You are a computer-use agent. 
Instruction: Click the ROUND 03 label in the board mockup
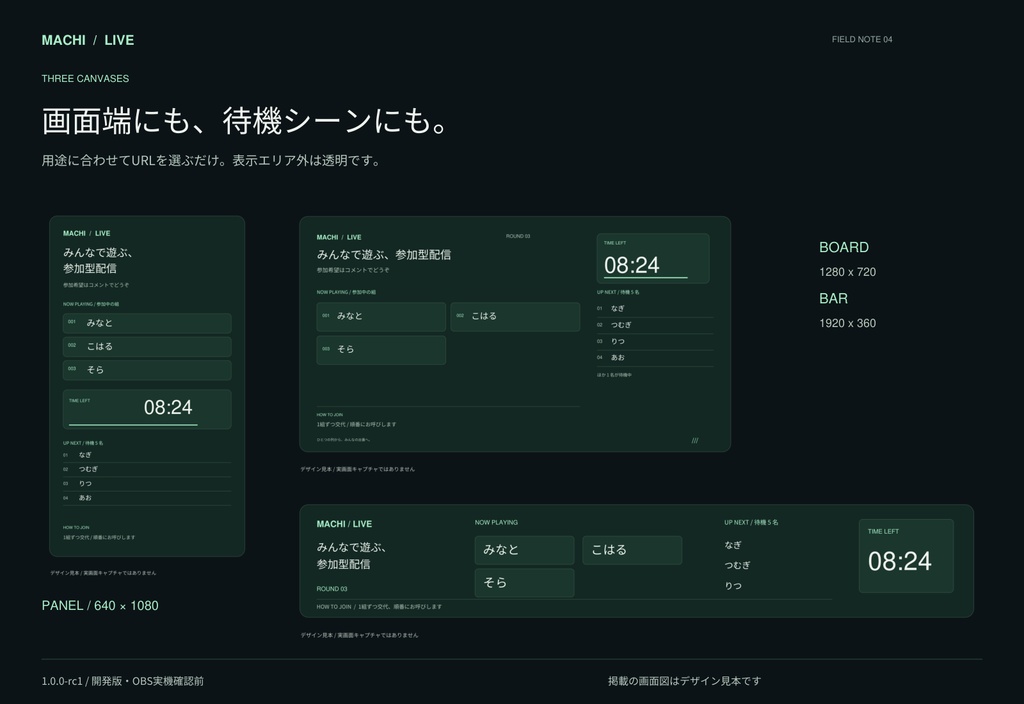[x=518, y=236]
